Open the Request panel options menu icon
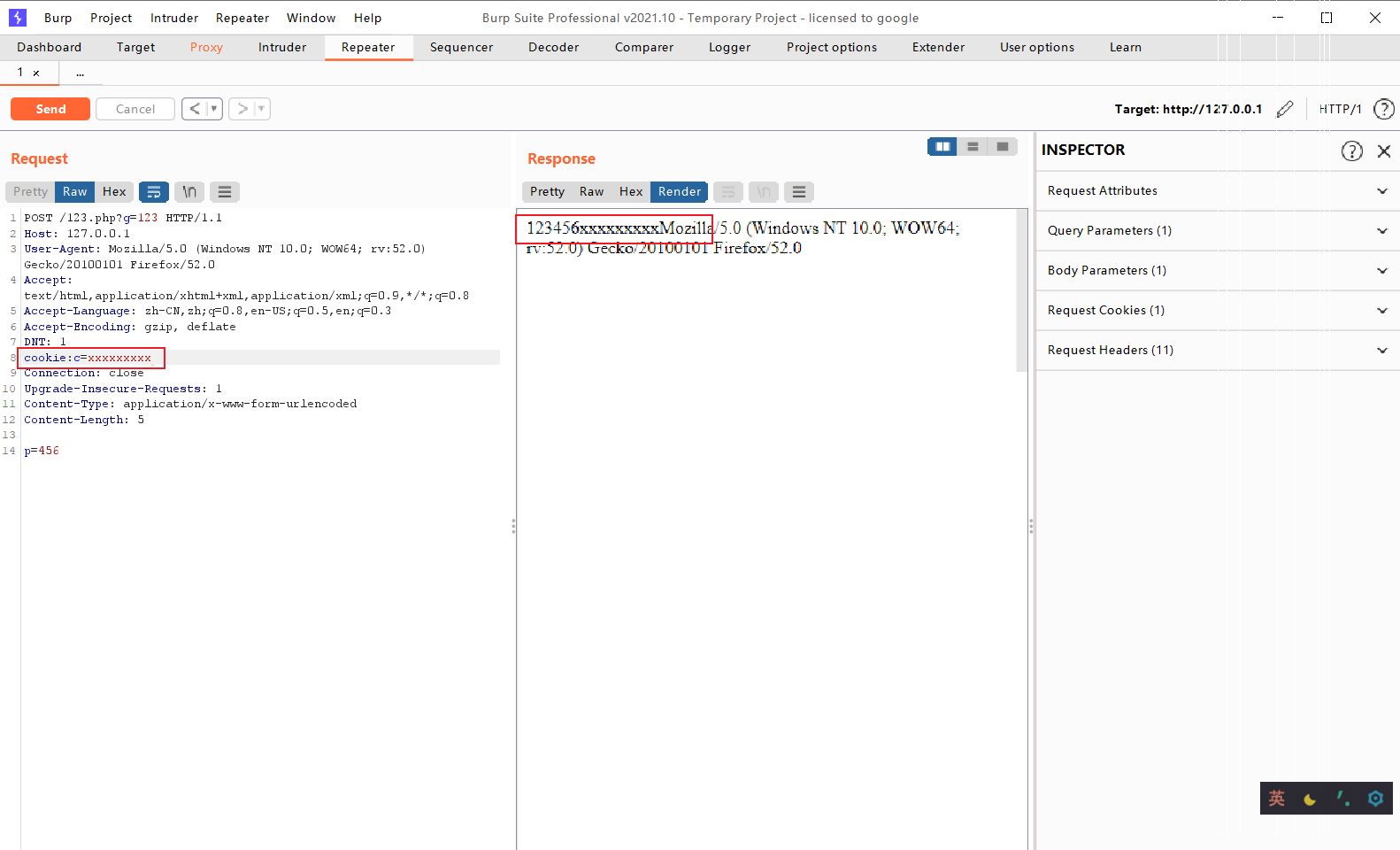 [225, 191]
